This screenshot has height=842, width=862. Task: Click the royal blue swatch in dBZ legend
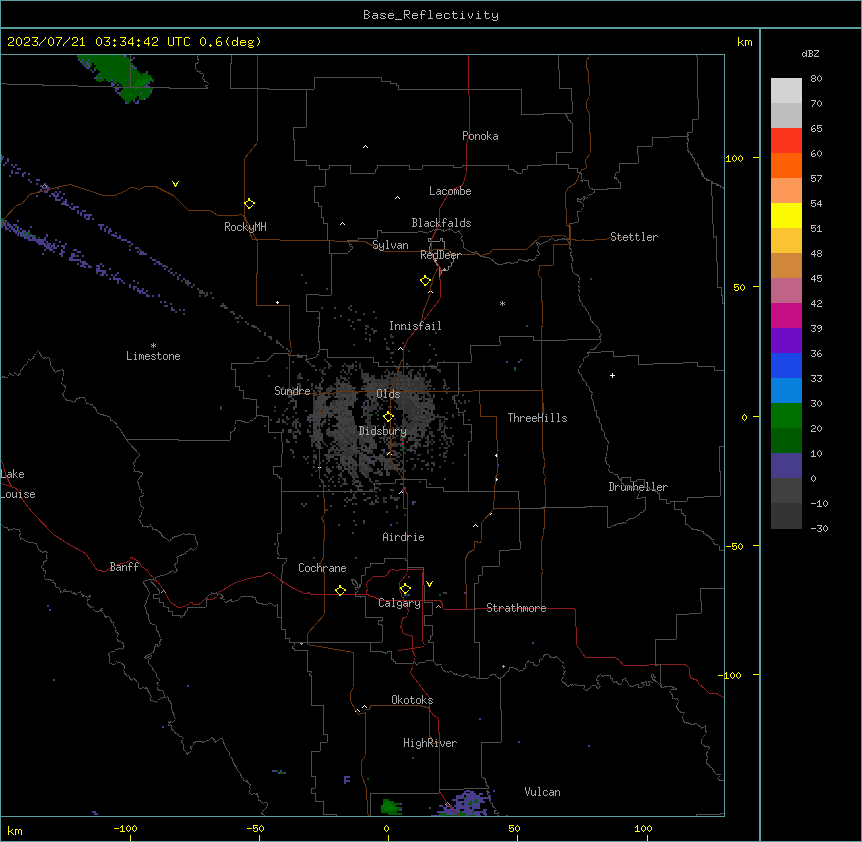(x=786, y=365)
